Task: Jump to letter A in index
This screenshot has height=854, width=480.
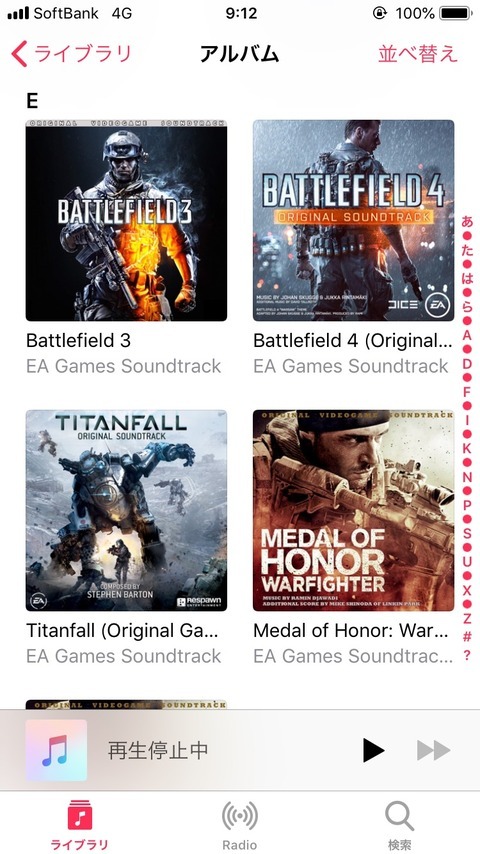Action: point(467,335)
